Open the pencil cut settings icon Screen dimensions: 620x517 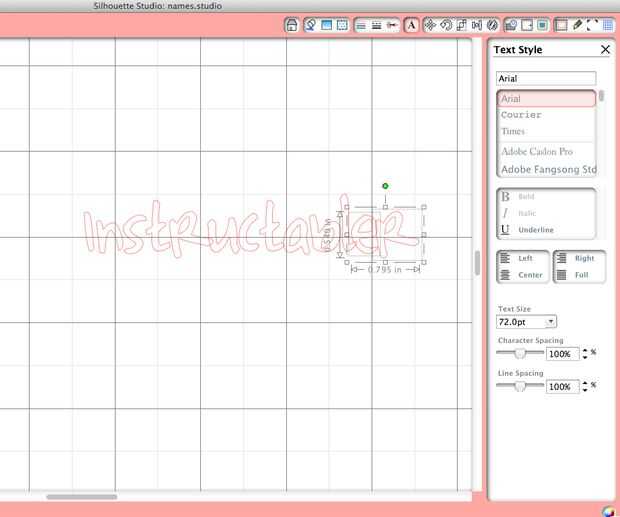(x=577, y=25)
